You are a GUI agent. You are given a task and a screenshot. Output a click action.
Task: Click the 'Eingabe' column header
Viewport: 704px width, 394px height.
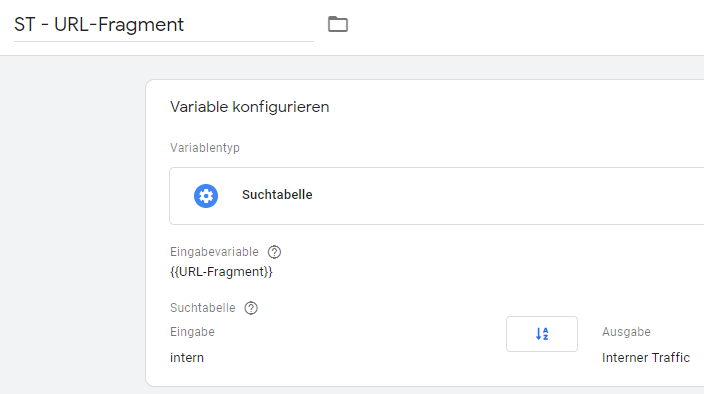click(192, 332)
